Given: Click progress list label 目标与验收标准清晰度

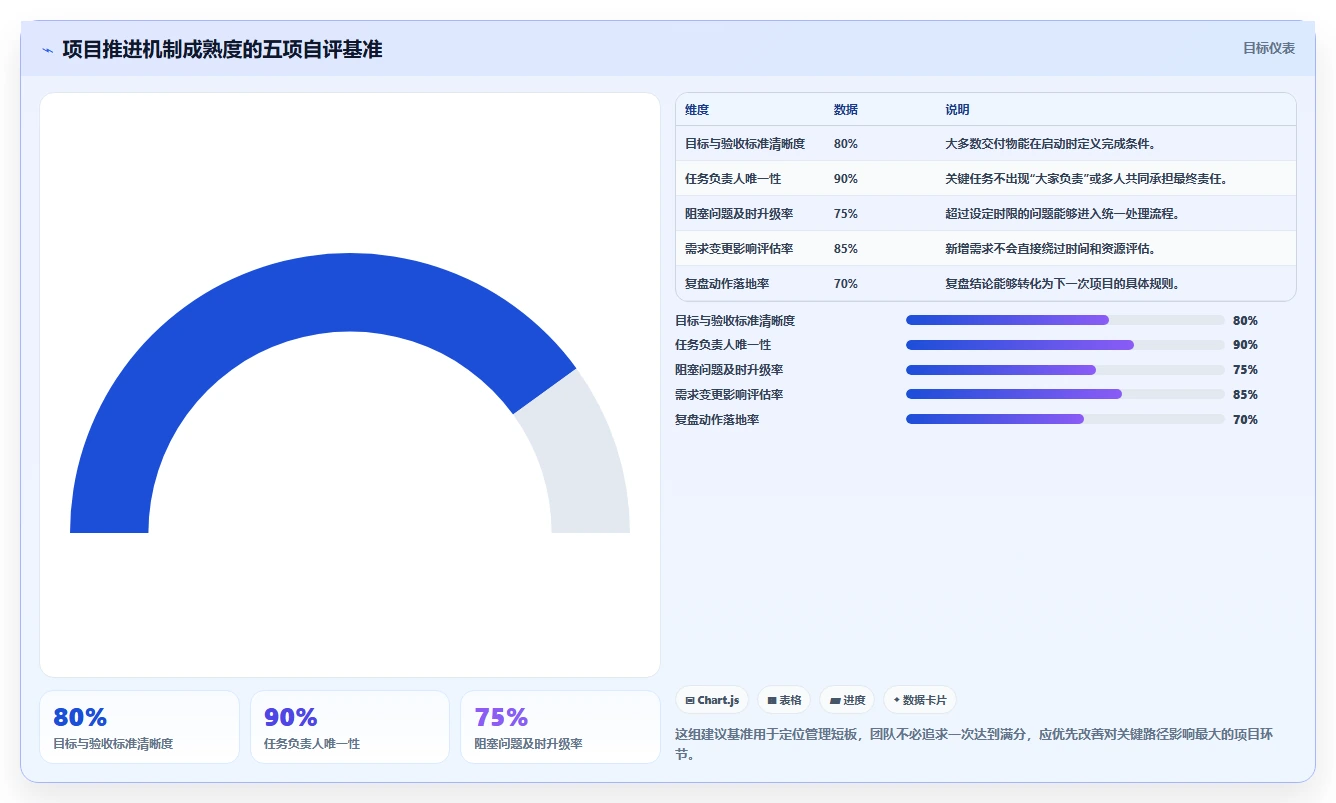Looking at the screenshot, I should 735,321.
